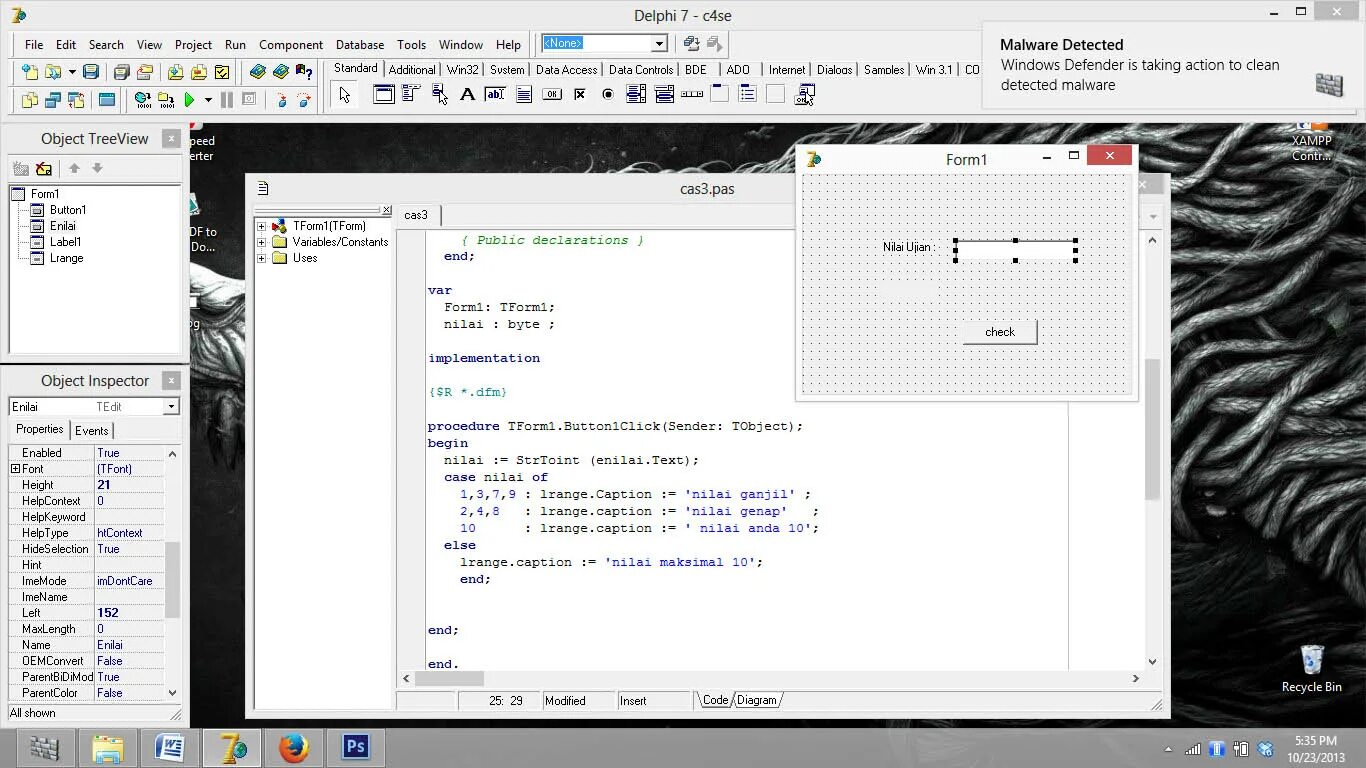Click the New Form toolbar icon
1366x768 pixels.
click(x=106, y=99)
